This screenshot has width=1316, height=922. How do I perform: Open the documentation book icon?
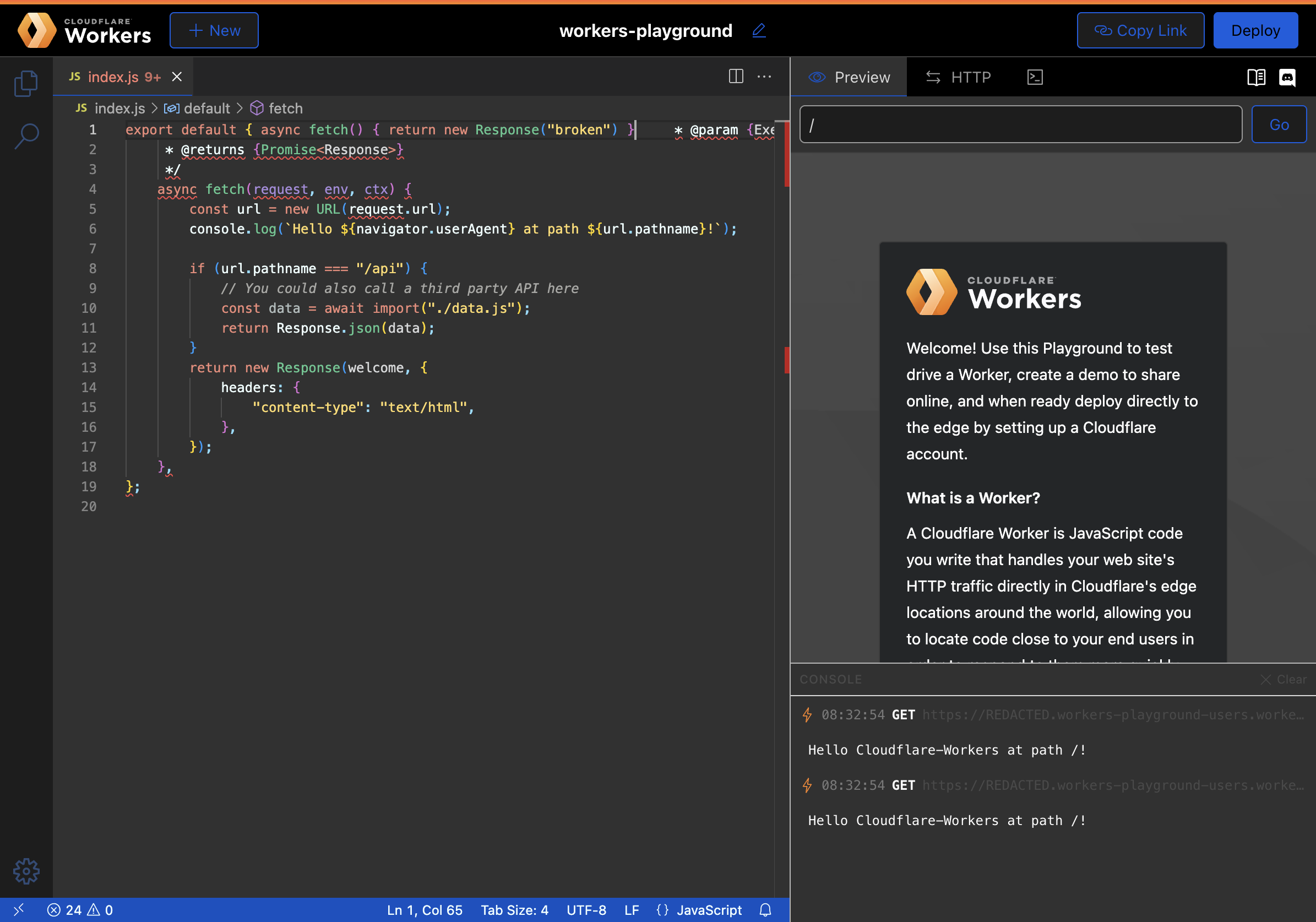pyautogui.click(x=1257, y=77)
